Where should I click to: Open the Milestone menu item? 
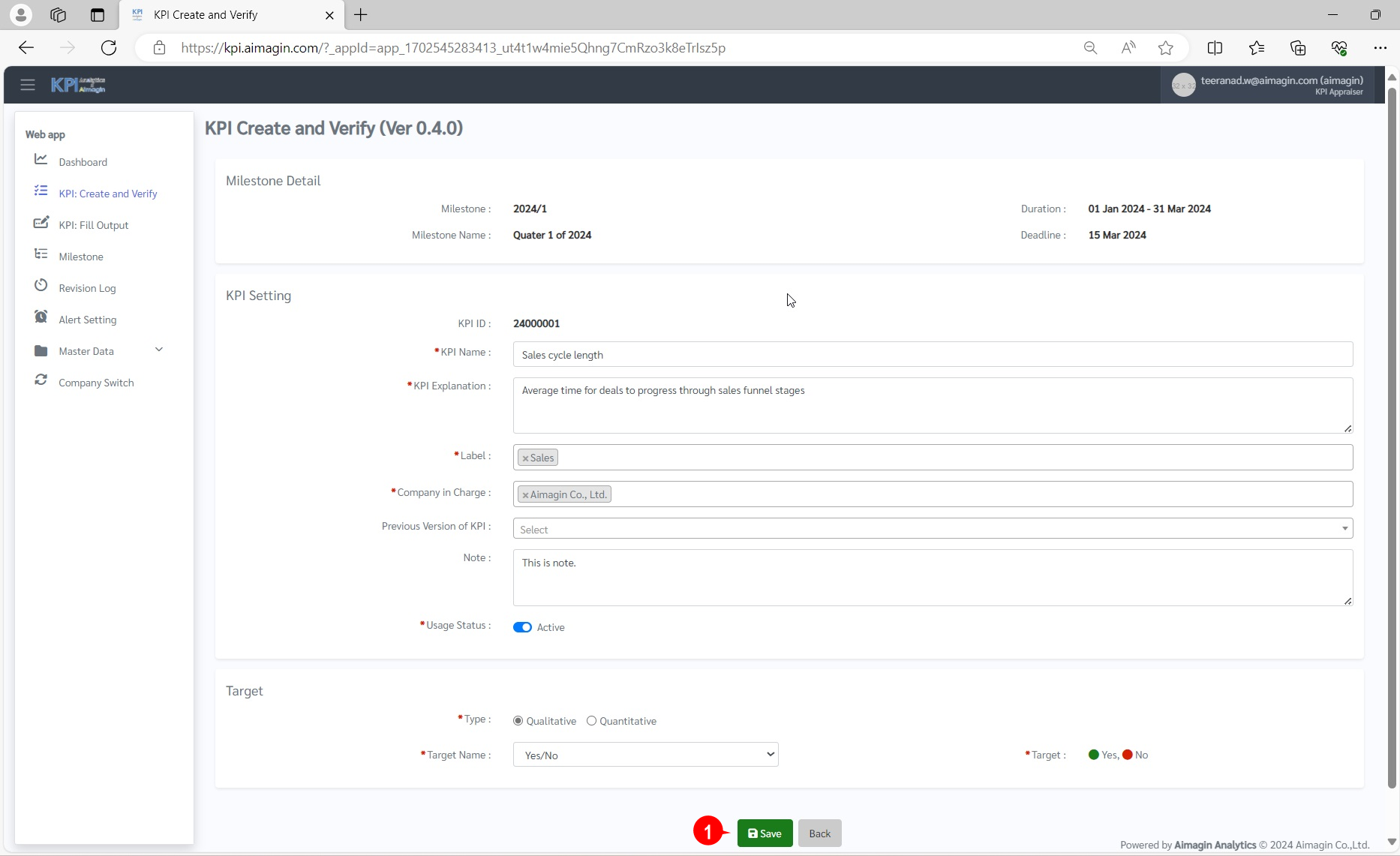tap(81, 257)
